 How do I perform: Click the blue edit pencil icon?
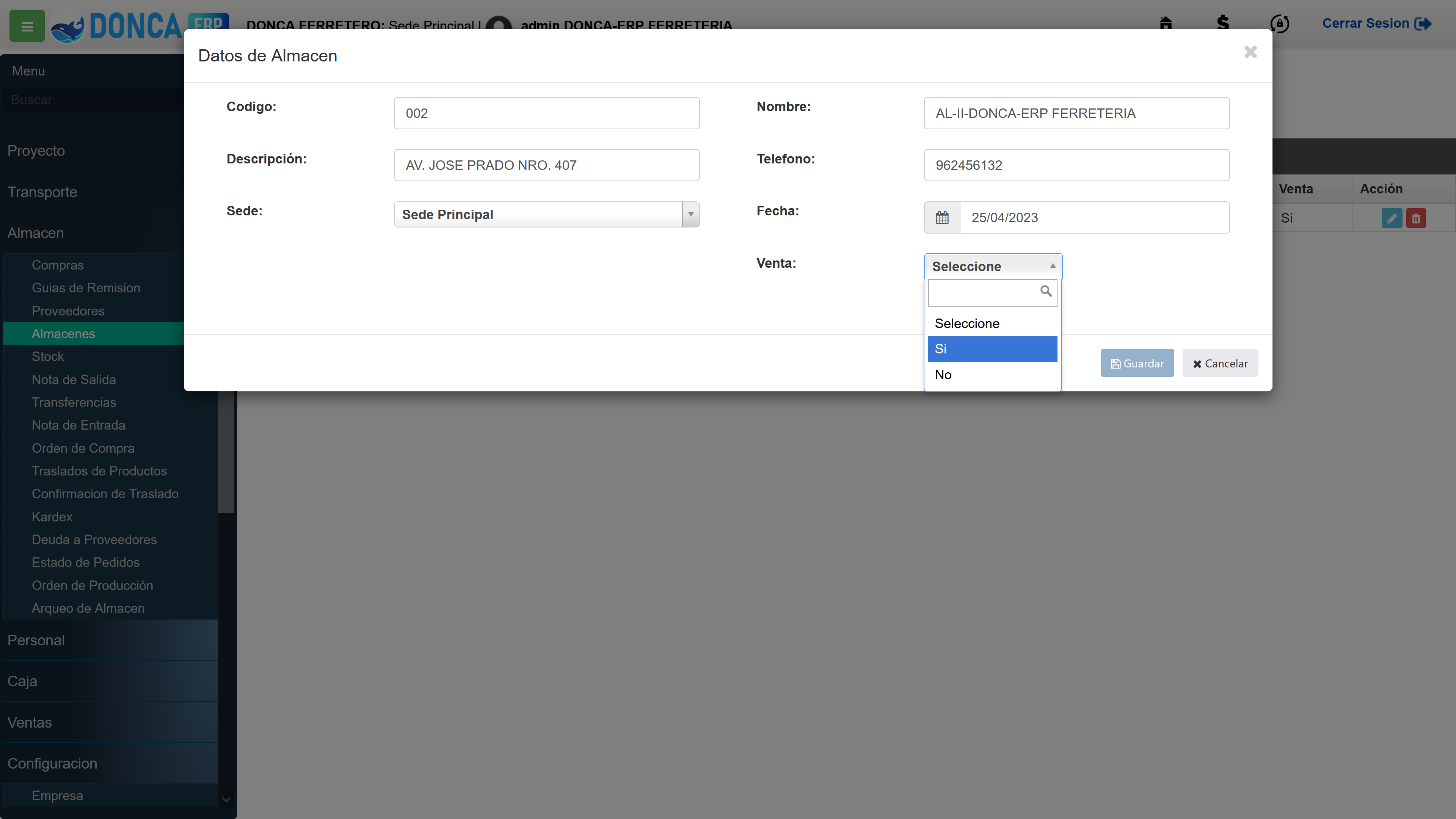(1392, 219)
